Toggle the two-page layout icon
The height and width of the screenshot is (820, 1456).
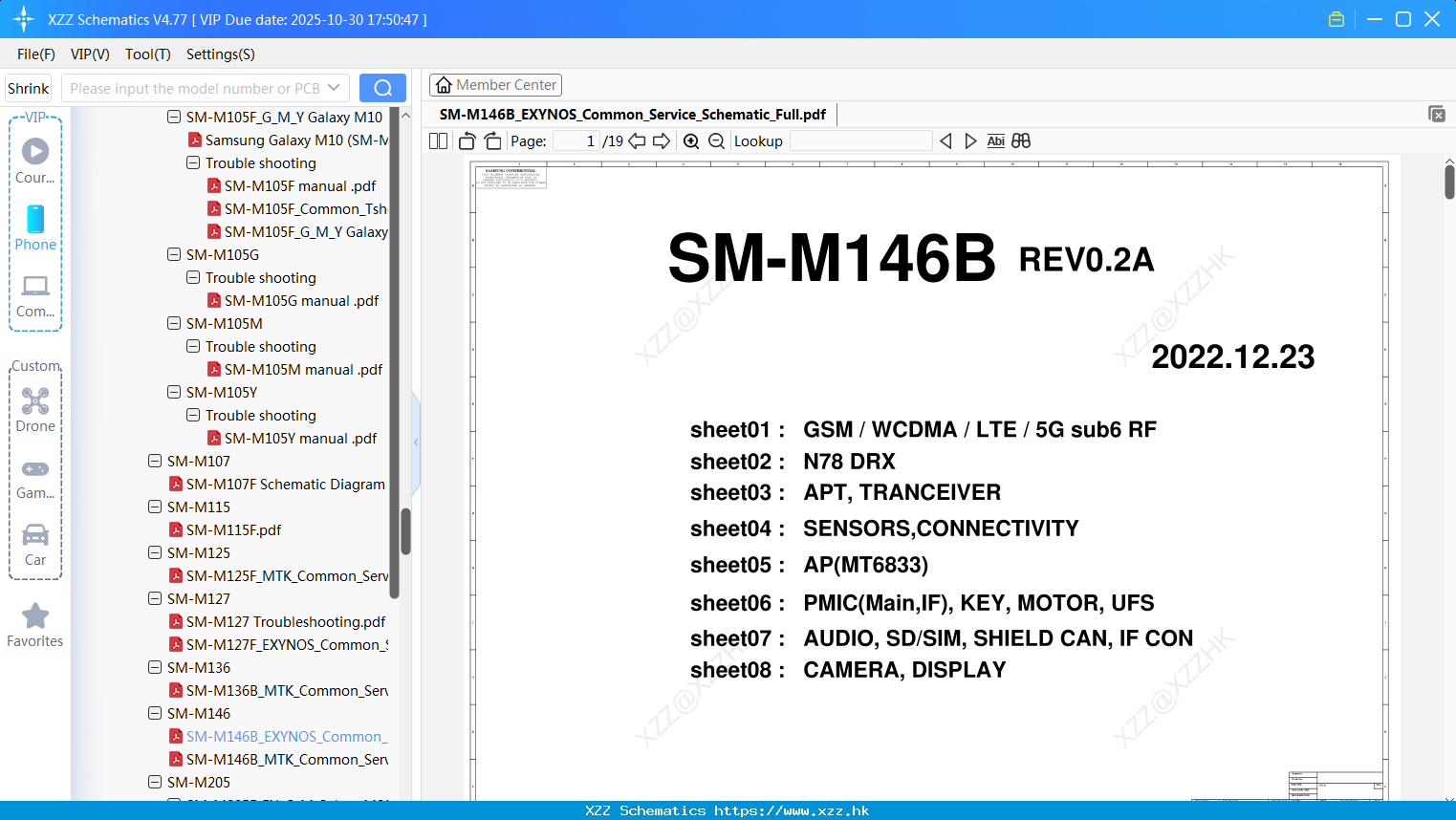pos(439,141)
